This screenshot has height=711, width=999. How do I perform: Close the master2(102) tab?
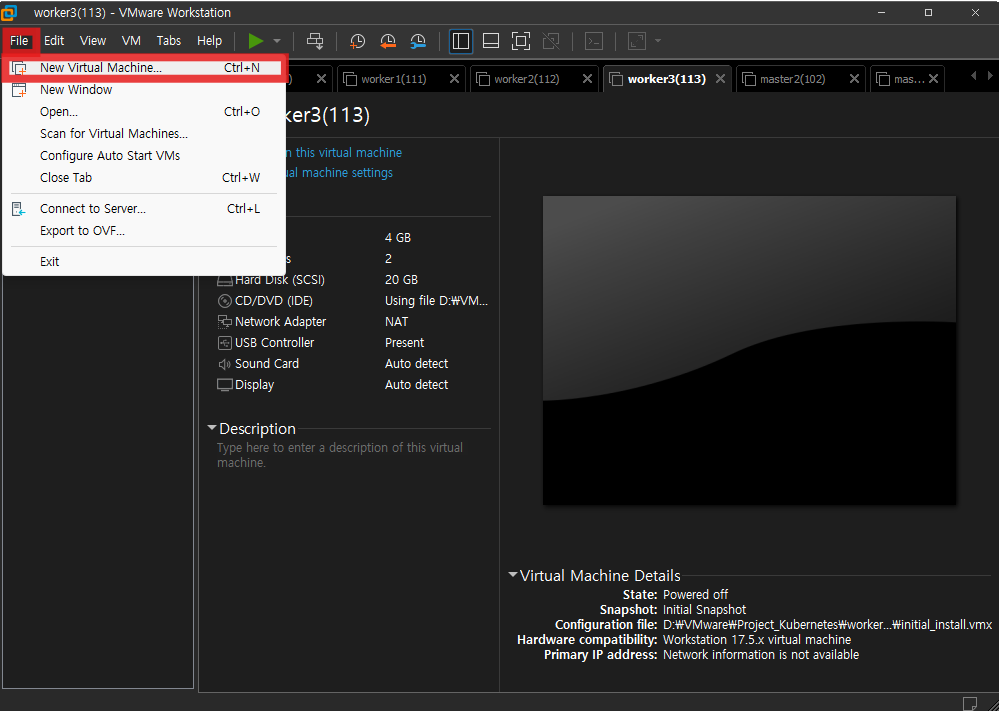(854, 79)
